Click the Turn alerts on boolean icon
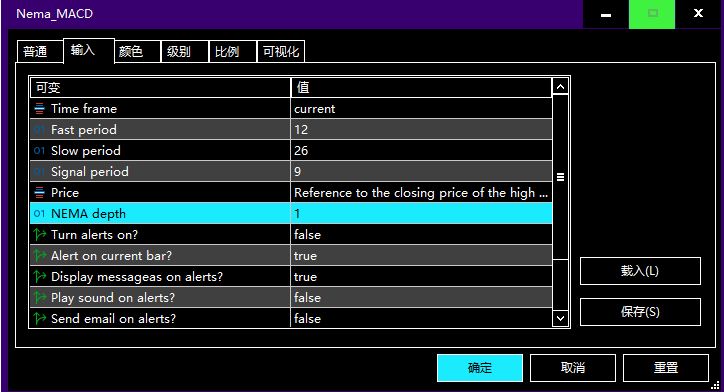The image size is (724, 392). point(40,235)
